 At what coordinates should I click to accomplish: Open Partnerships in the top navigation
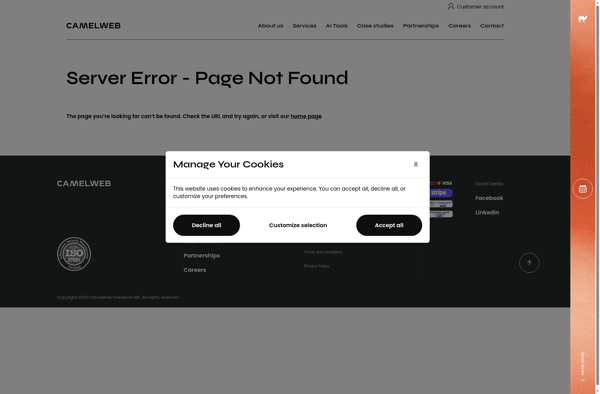point(421,26)
